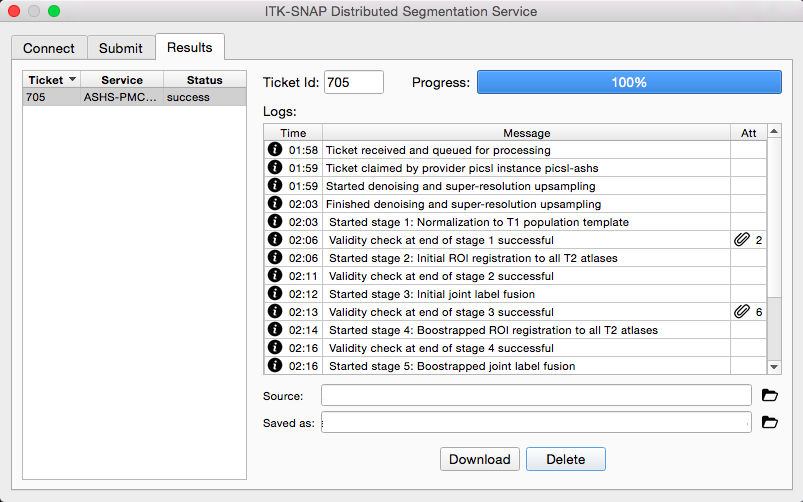Click info icon for 'Ticket received and queued' log
This screenshot has height=502, width=803.
[x=275, y=149]
